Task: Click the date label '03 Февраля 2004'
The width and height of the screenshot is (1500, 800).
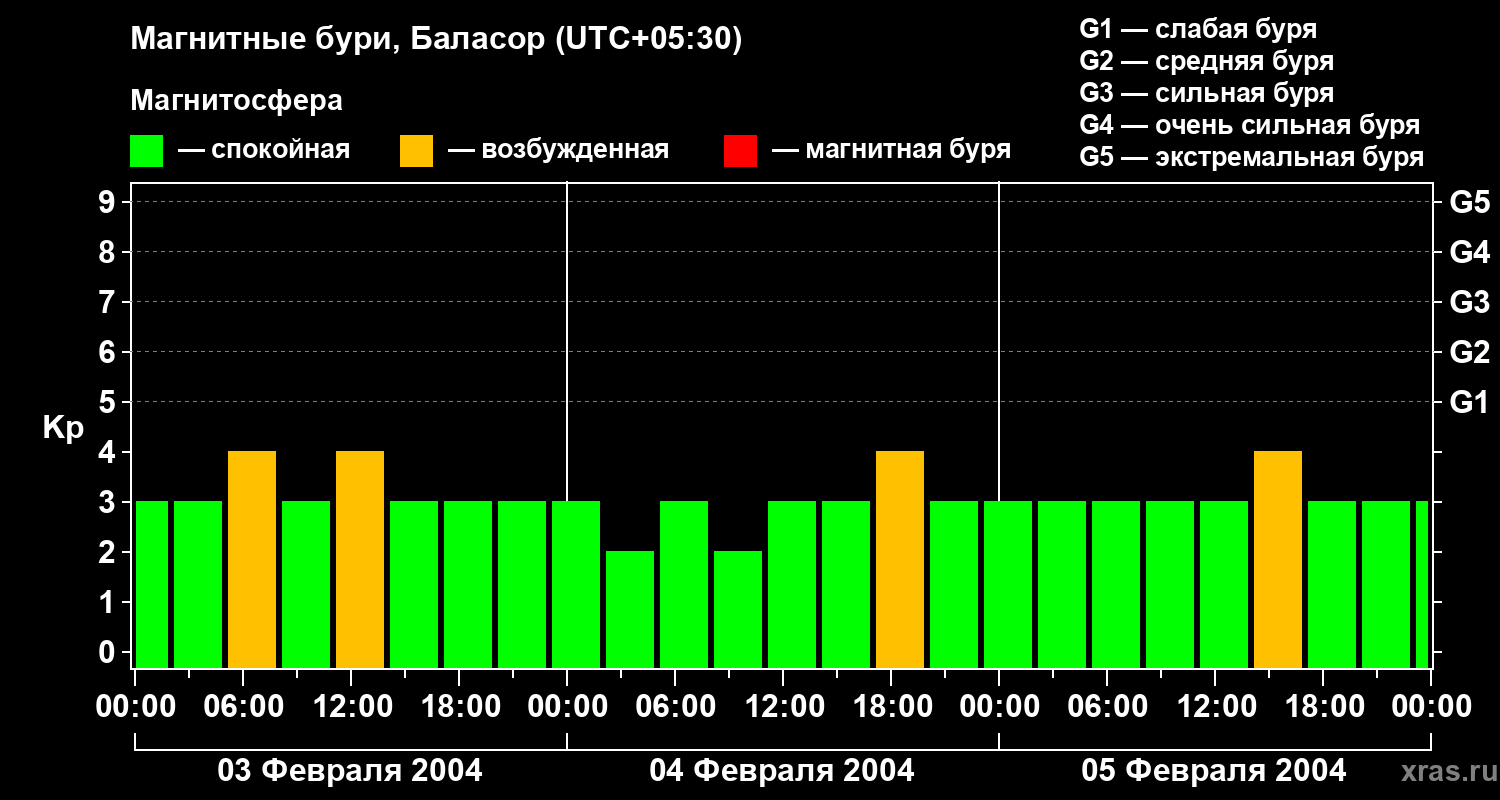Action: (x=350, y=771)
